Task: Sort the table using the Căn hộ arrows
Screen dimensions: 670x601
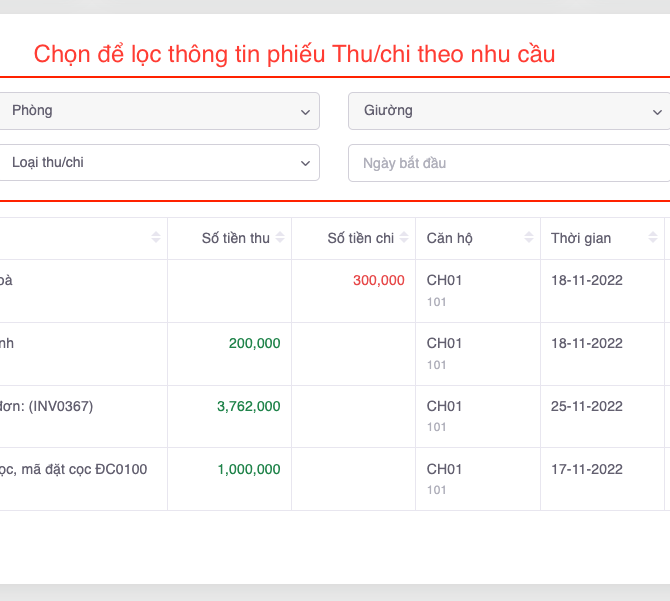Action: point(528,238)
